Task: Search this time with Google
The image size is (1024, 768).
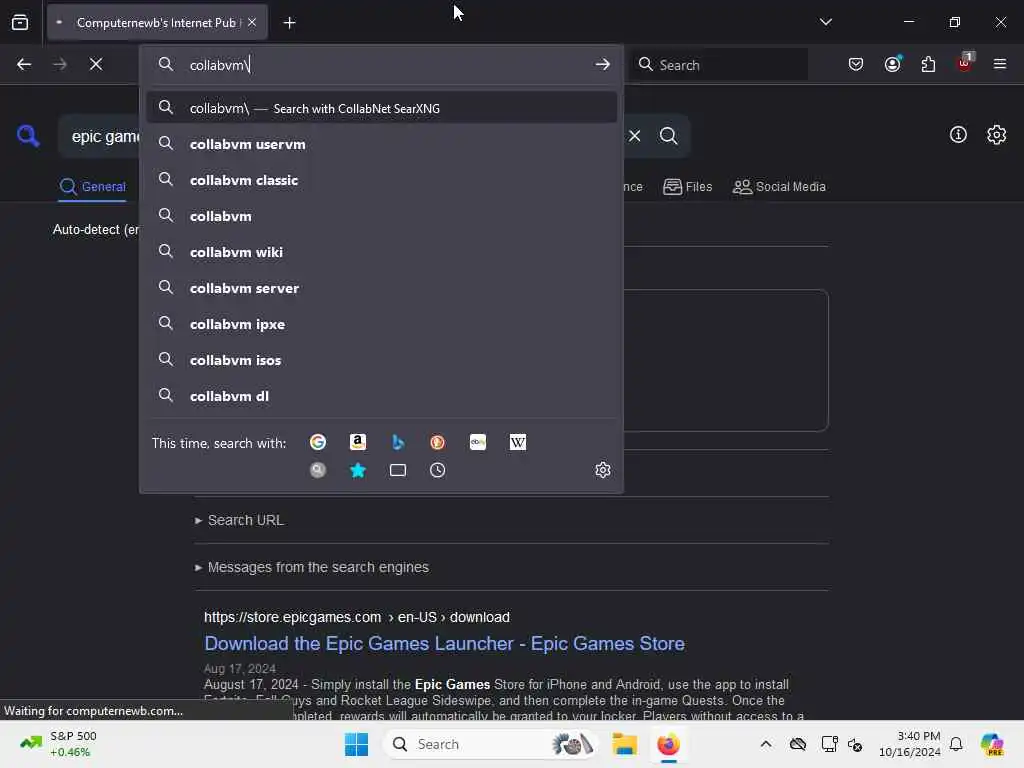Action: tap(318, 443)
